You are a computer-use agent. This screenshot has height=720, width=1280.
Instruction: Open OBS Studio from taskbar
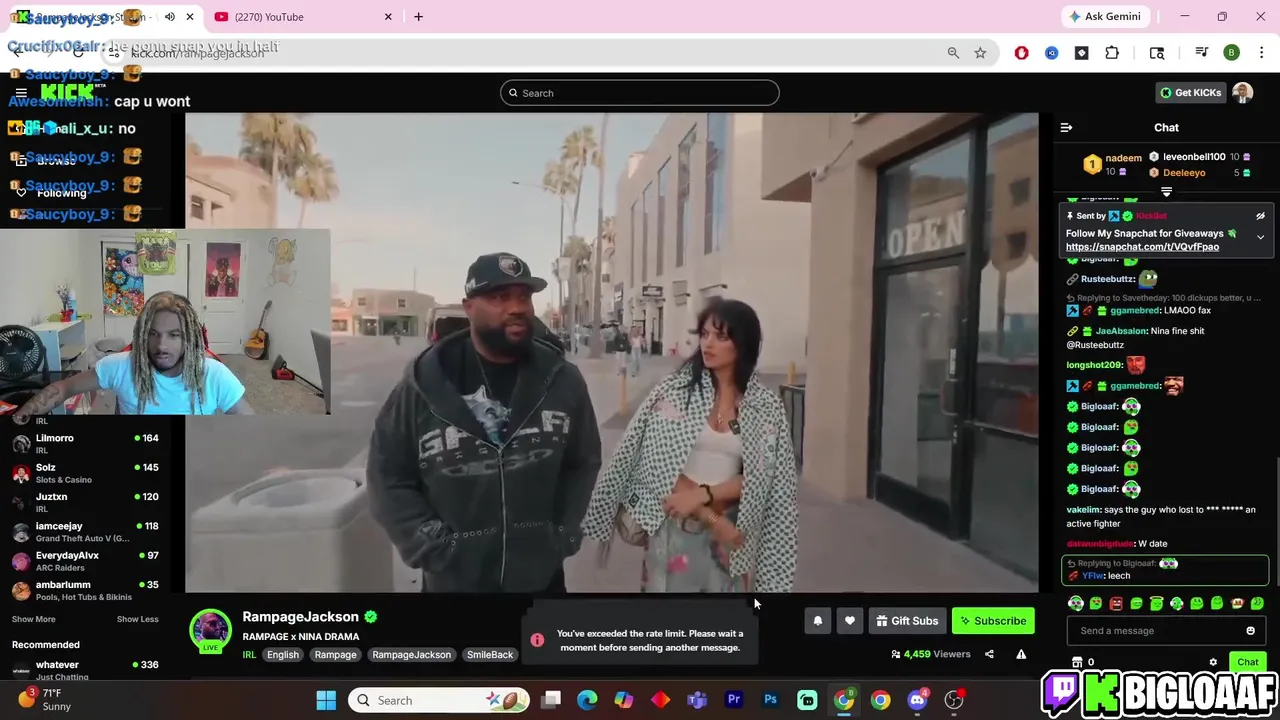tap(954, 700)
